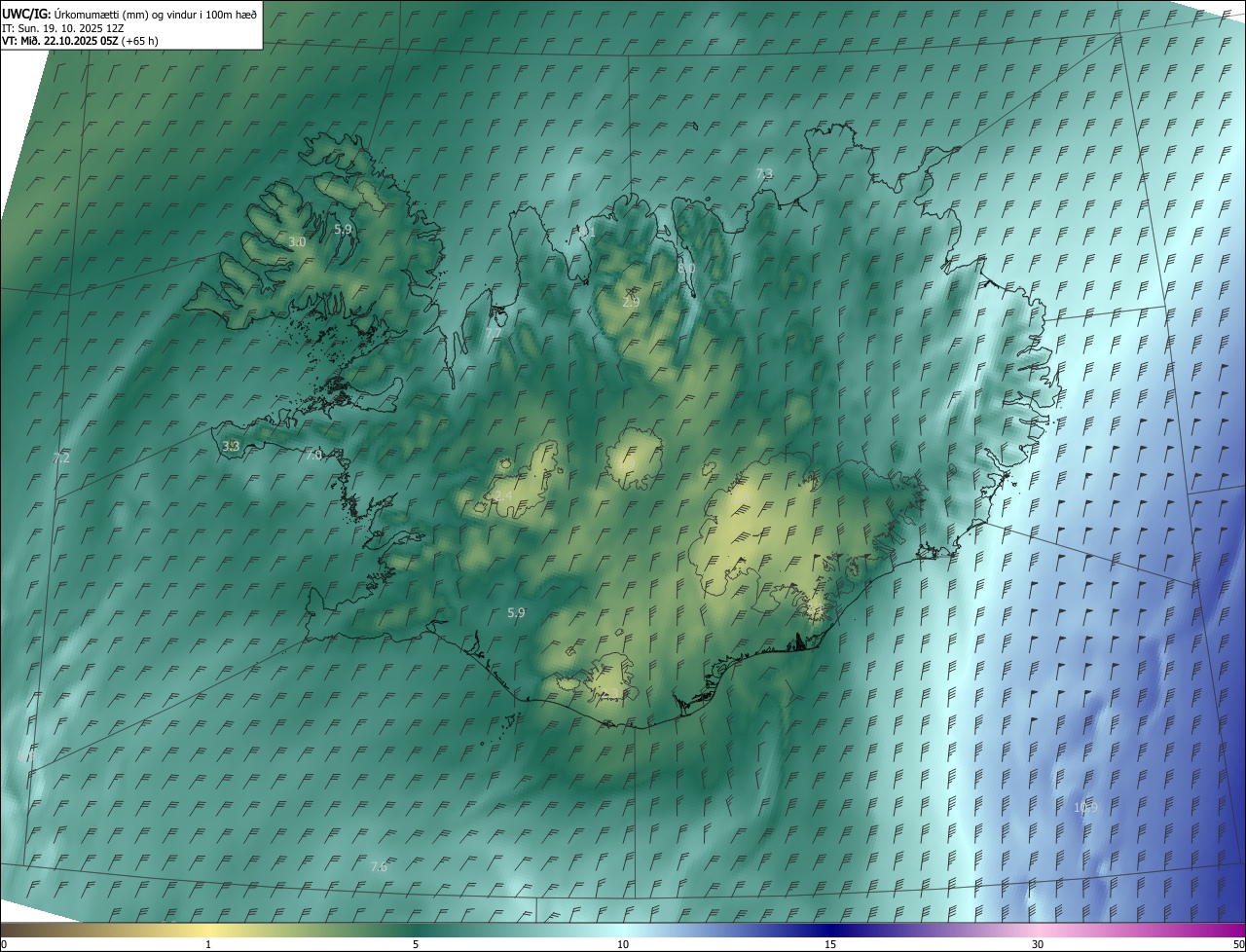Viewport: 1246px width, 952px height.
Task: Click the 1 tick on the color scale
Action: (x=208, y=944)
